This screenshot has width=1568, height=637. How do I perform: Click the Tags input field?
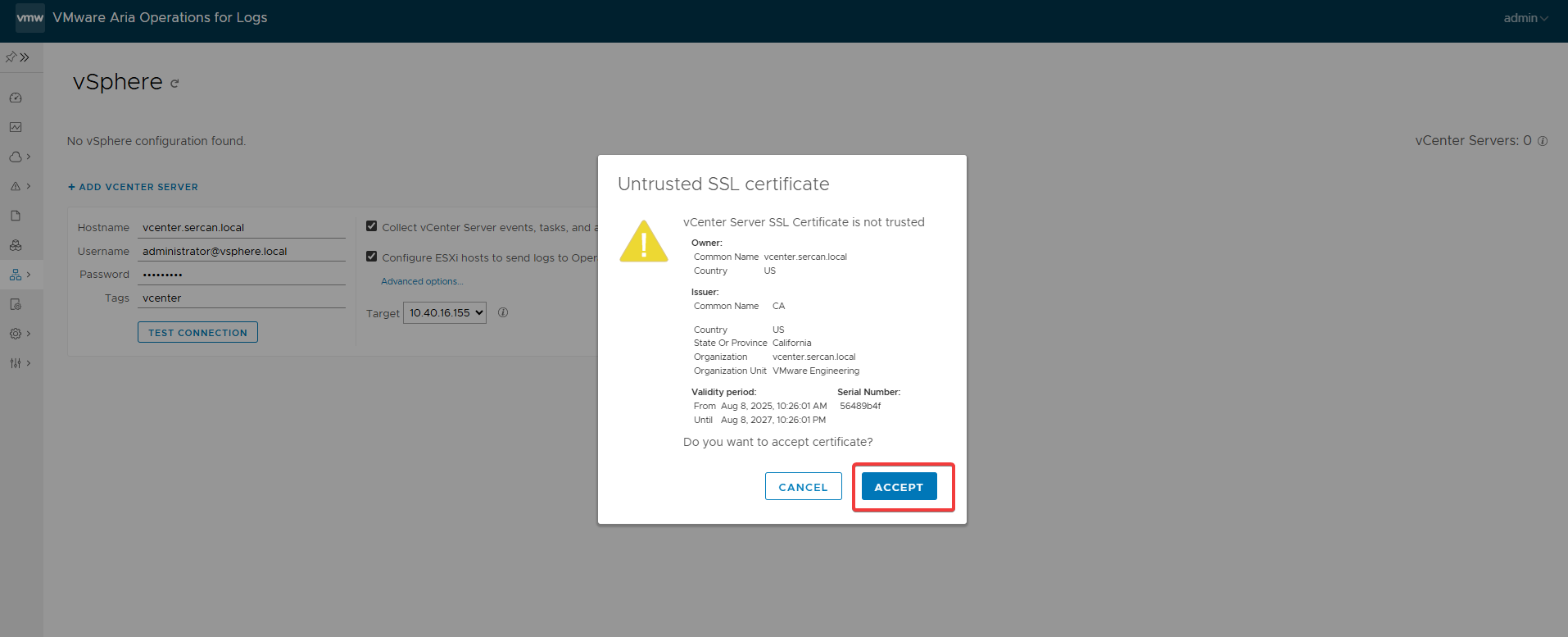[242, 298]
